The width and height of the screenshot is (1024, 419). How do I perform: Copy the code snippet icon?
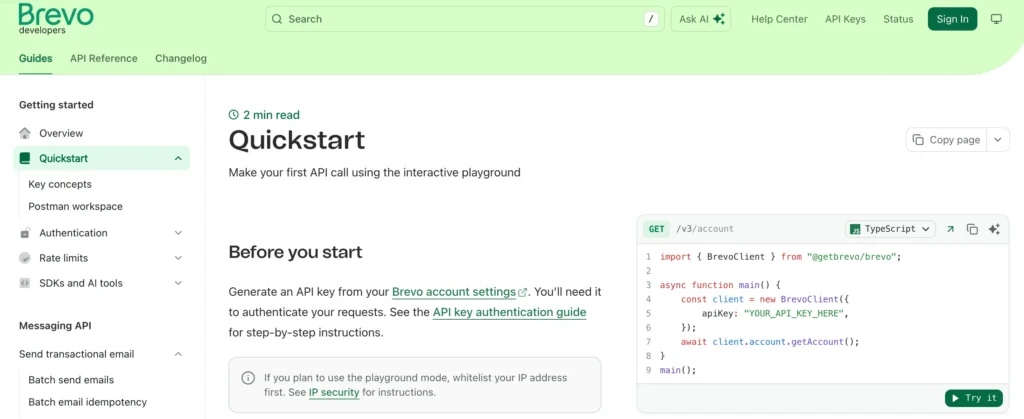[x=972, y=229]
